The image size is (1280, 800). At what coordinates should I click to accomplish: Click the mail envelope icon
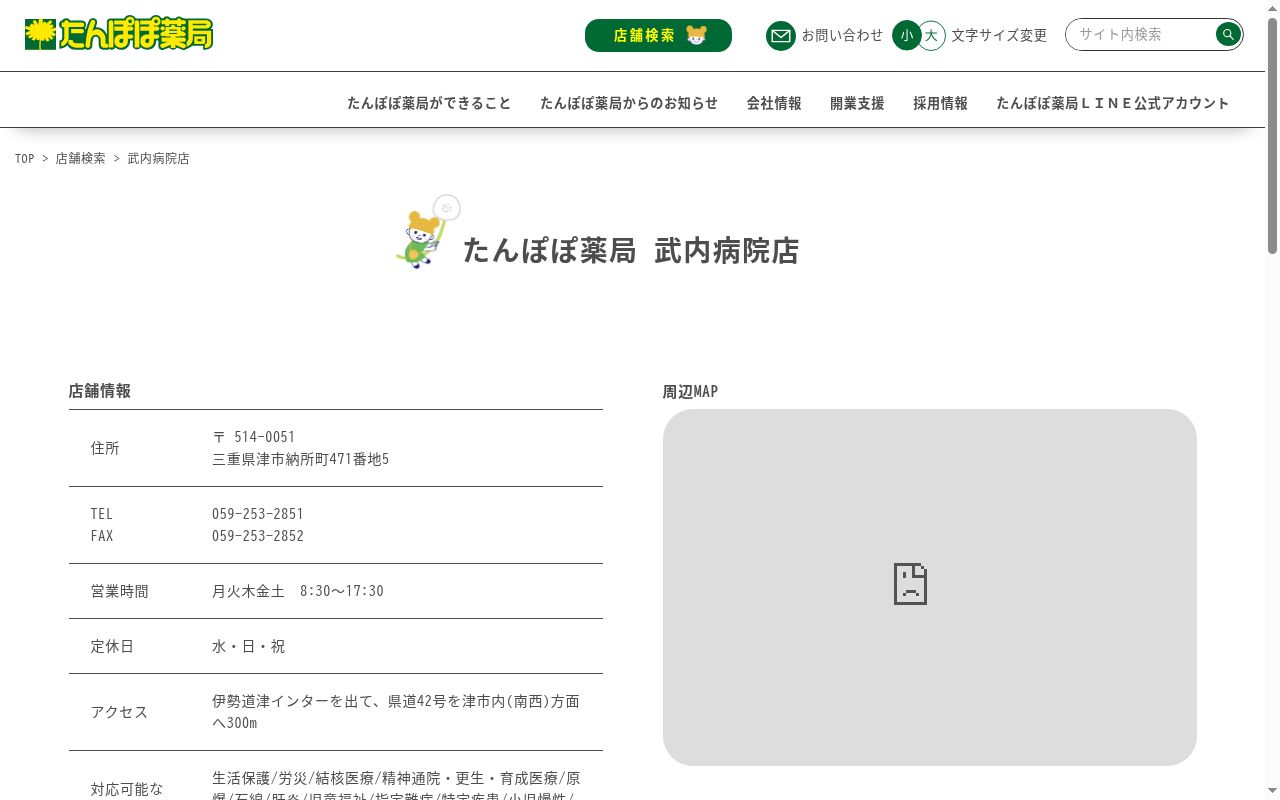click(780, 36)
